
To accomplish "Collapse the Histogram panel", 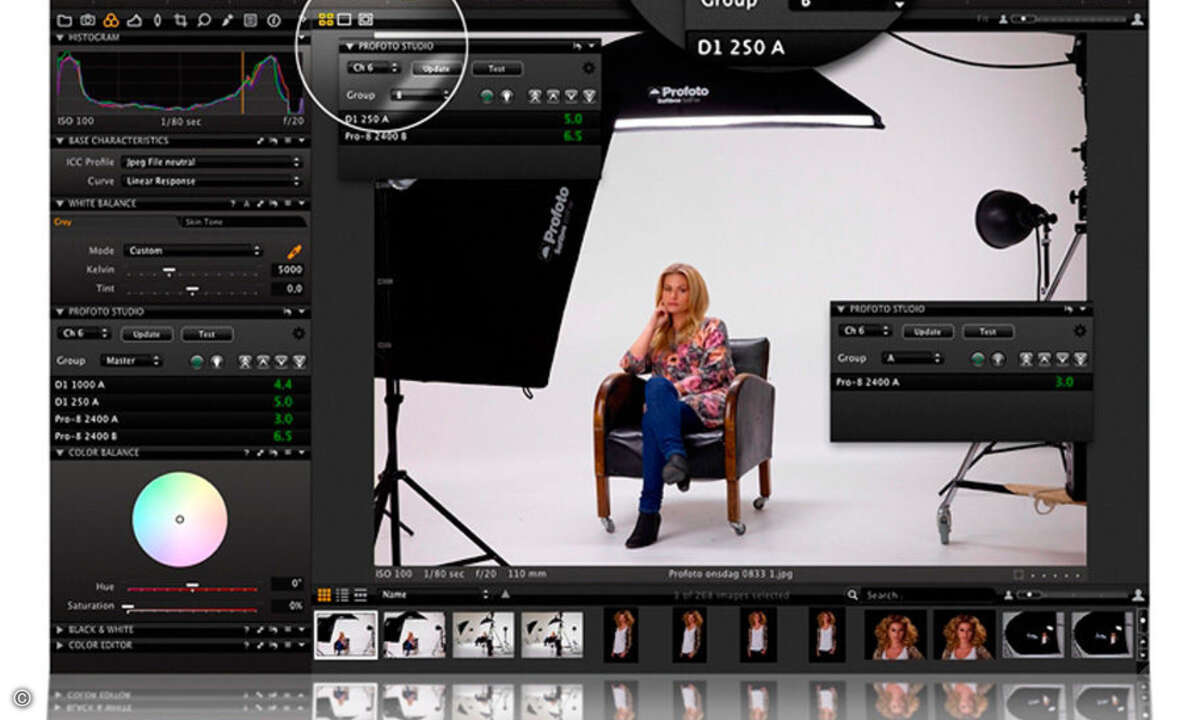I will click(x=60, y=38).
